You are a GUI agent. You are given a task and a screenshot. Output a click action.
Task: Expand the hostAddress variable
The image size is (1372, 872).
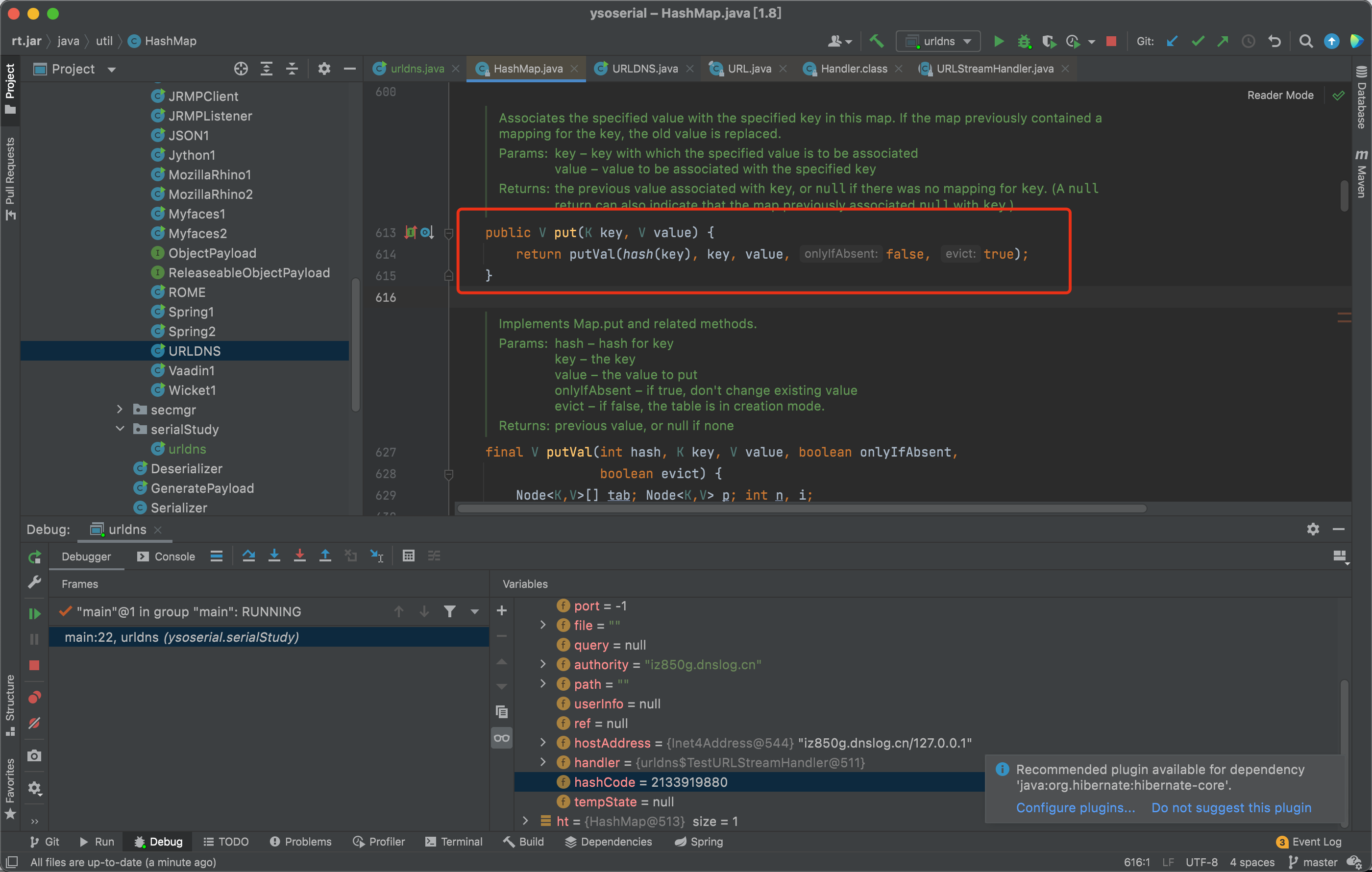tap(543, 742)
